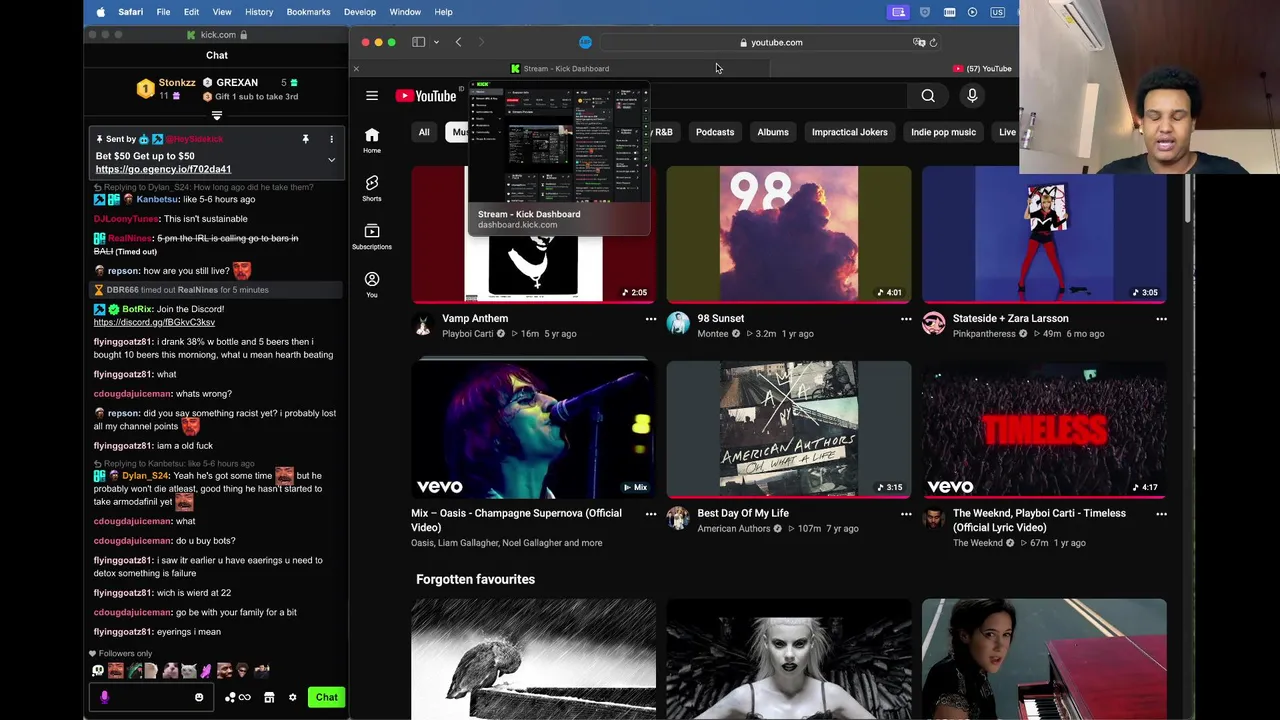Toggle the Safari sidebar panel
Image resolution: width=1280 pixels, height=720 pixels.
coord(419,42)
